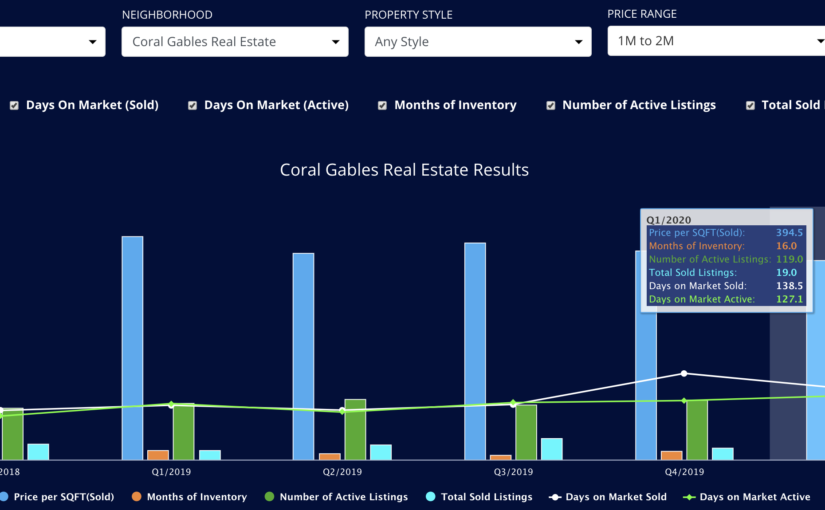Open the leftmost unlabeled dropdown
This screenshot has height=510, width=825.
pyautogui.click(x=52, y=42)
